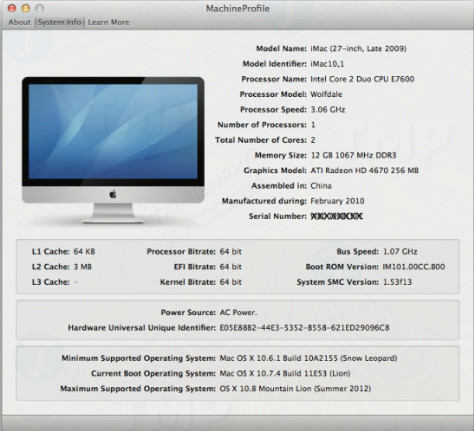Click the text Mac OS X 10.7.4 Build 11E53 (Lion)
This screenshot has width=474, height=431.
[x=285, y=374]
